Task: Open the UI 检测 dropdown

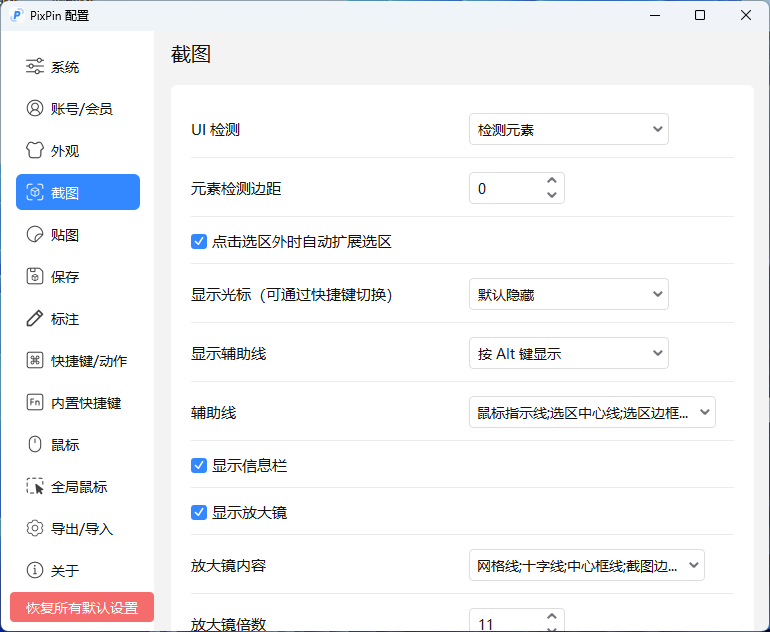Action: point(569,129)
